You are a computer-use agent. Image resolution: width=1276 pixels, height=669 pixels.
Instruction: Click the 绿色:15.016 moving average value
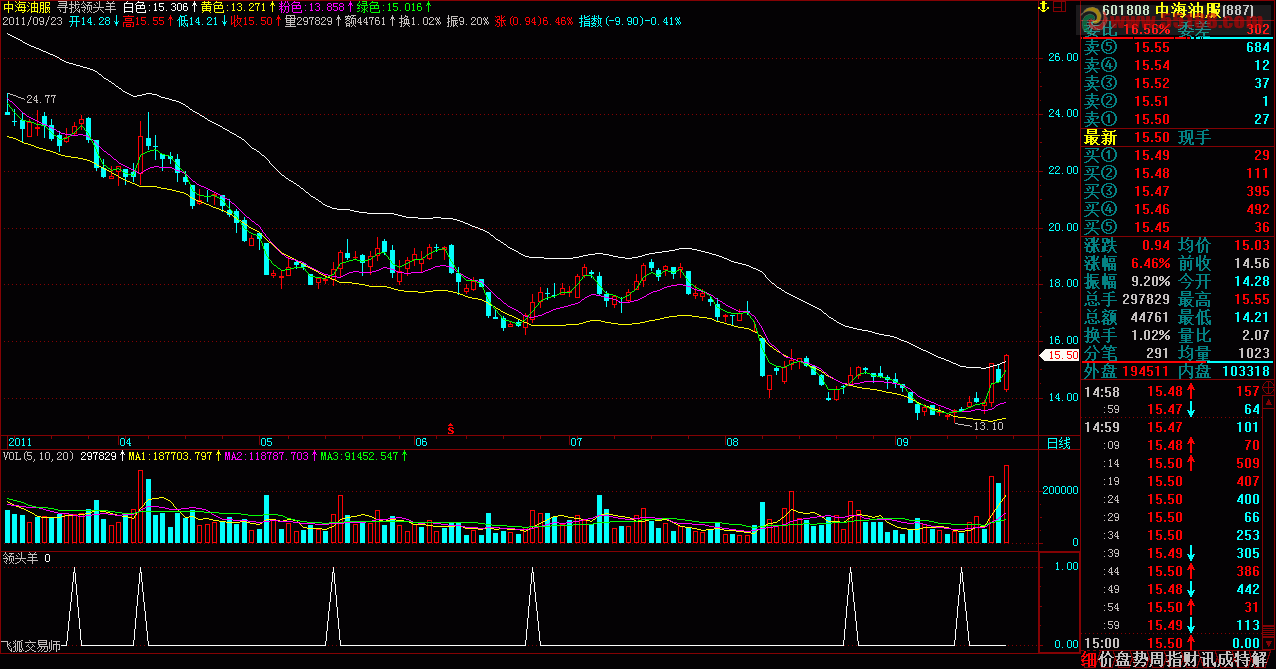(x=388, y=7)
